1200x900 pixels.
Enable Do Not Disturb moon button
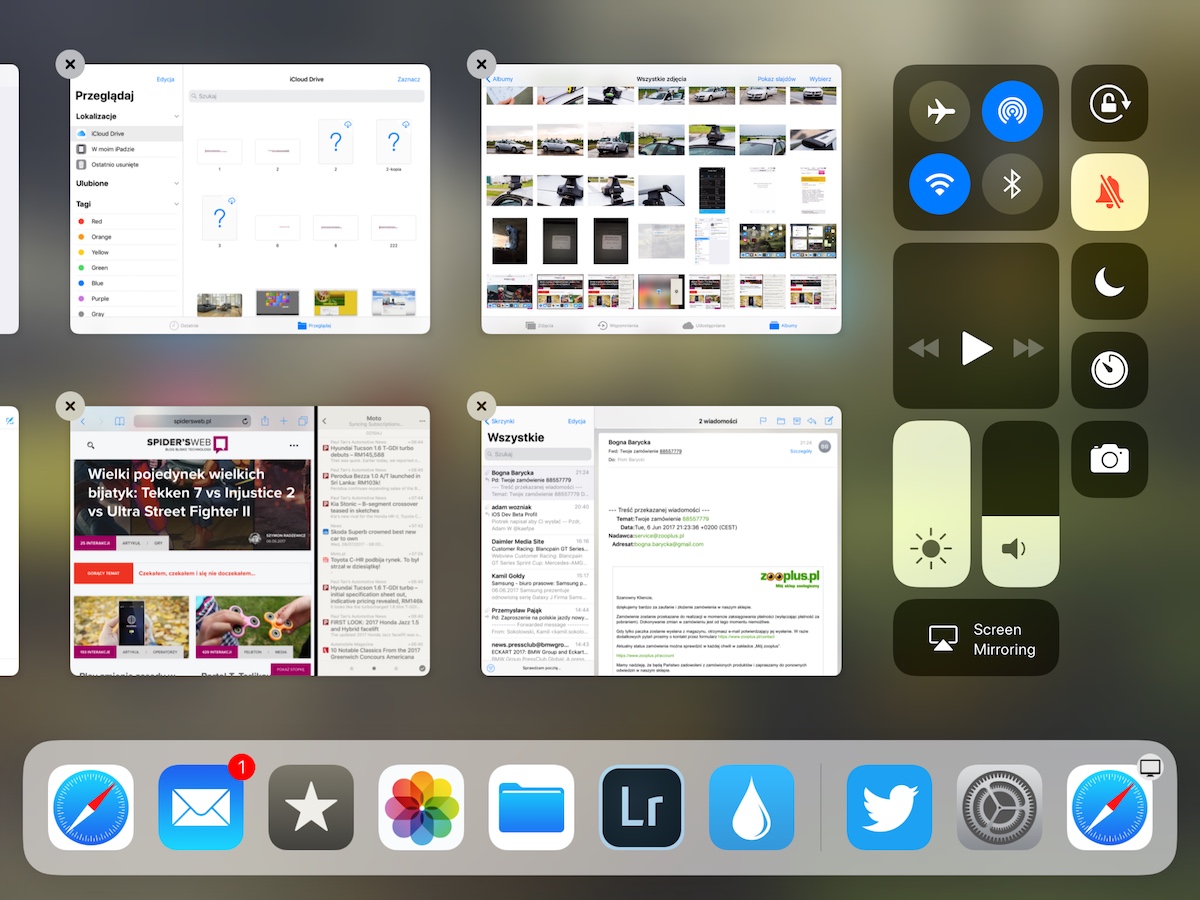[x=1110, y=281]
